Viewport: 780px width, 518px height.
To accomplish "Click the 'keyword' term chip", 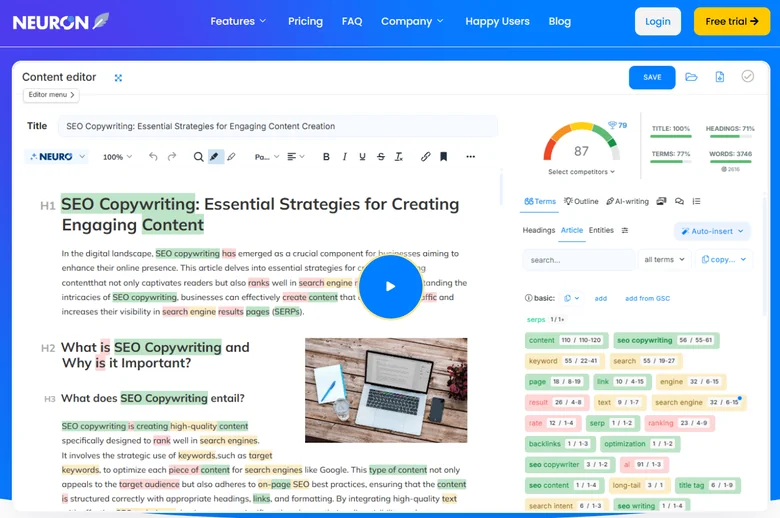I will (564, 361).
